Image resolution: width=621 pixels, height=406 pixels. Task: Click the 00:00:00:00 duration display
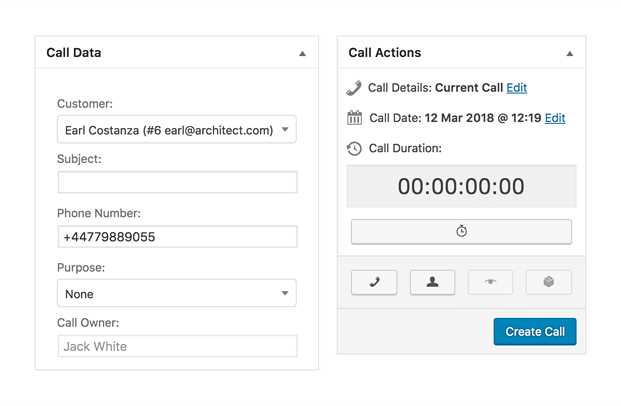[461, 186]
